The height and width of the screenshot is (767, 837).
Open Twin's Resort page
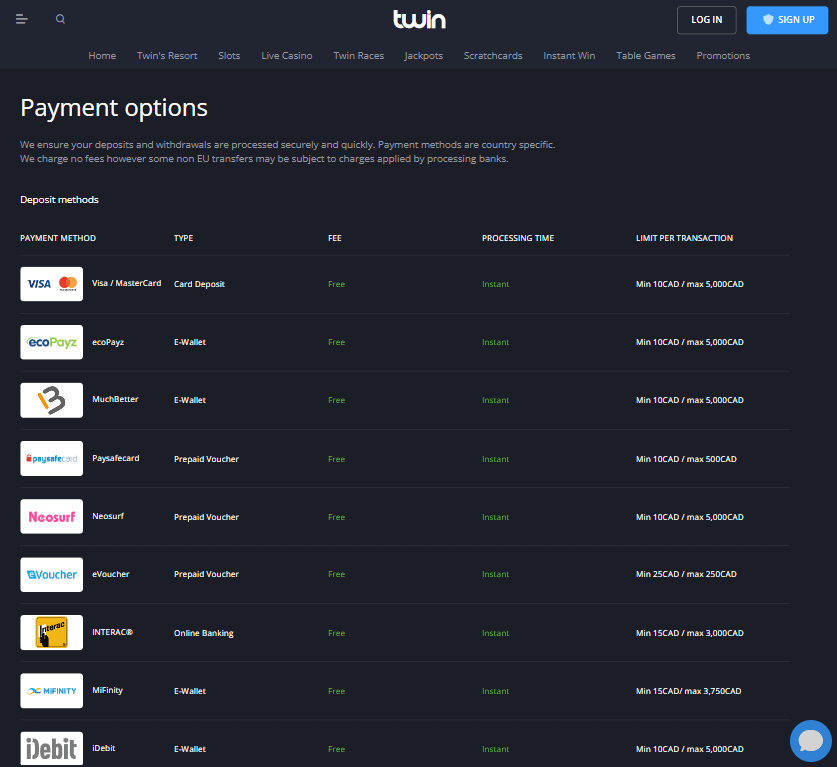click(167, 56)
